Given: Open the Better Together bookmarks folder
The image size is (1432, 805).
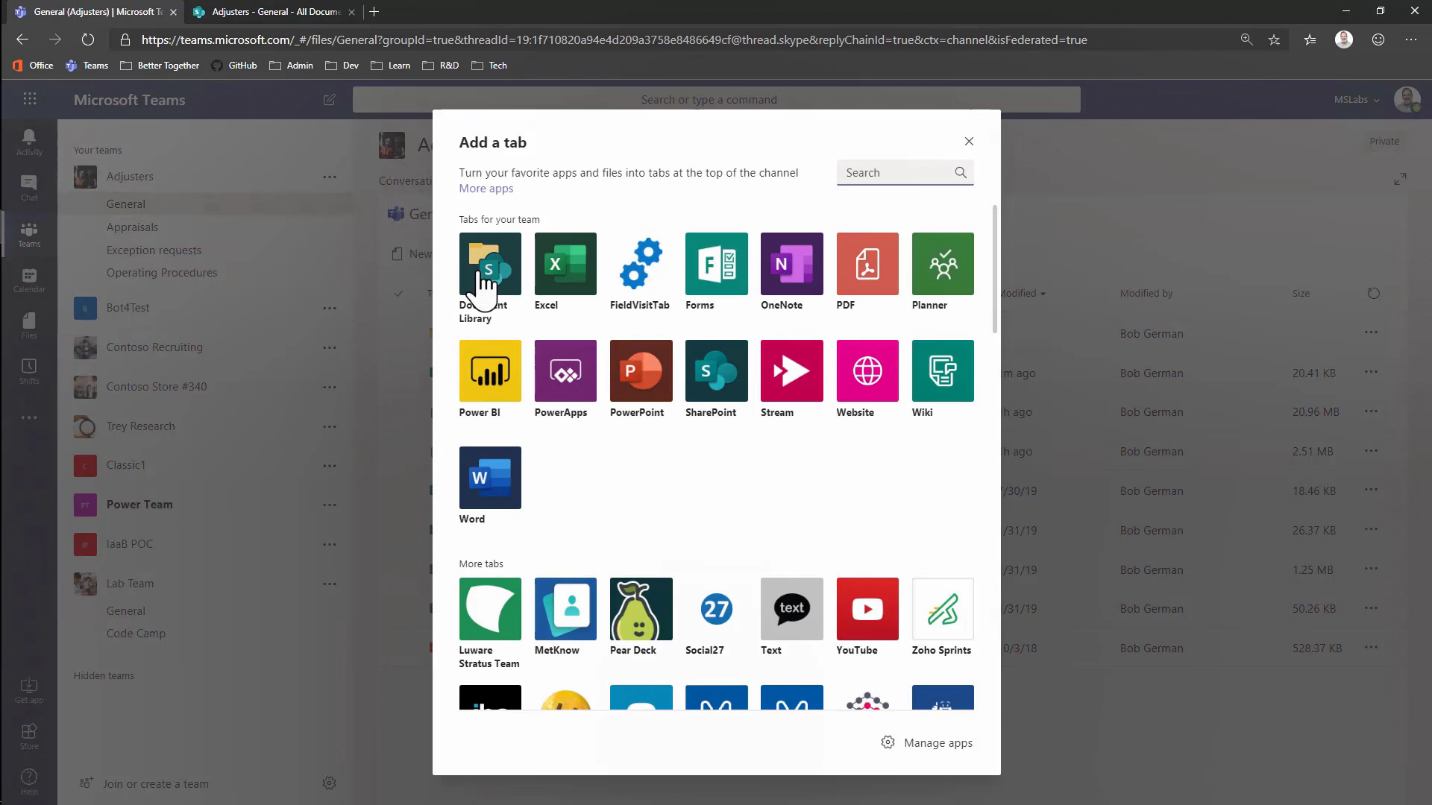Looking at the screenshot, I should coord(159,65).
